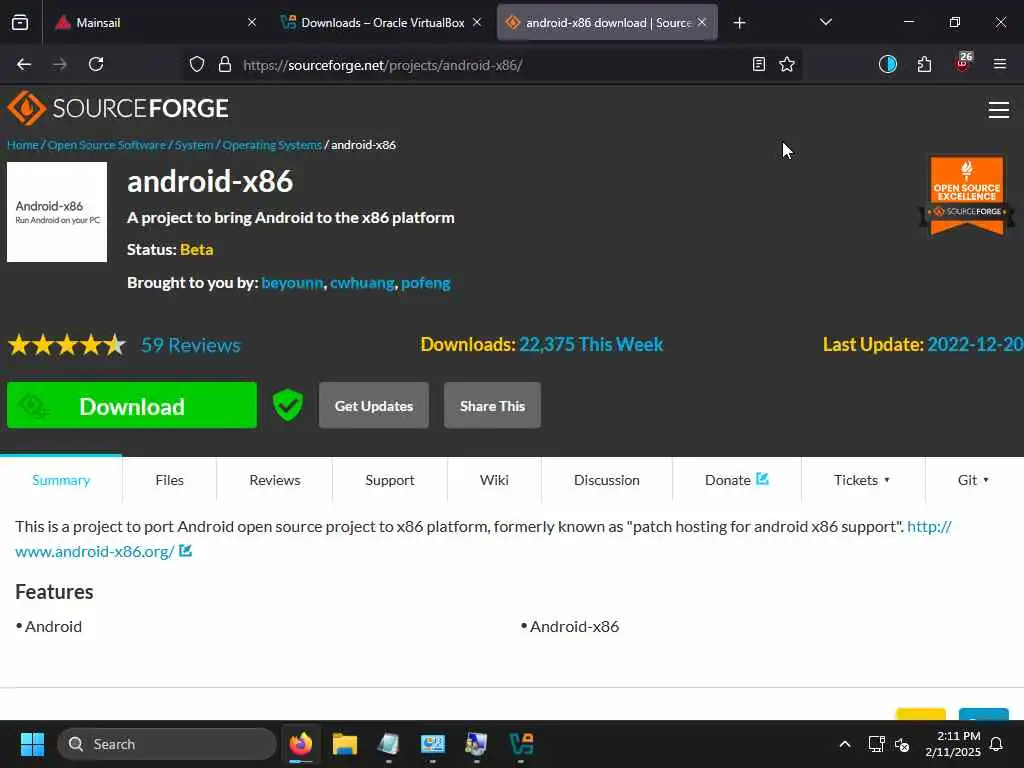Open contributor pofeng profile
Image resolution: width=1024 pixels, height=768 pixels.
pyautogui.click(x=426, y=283)
